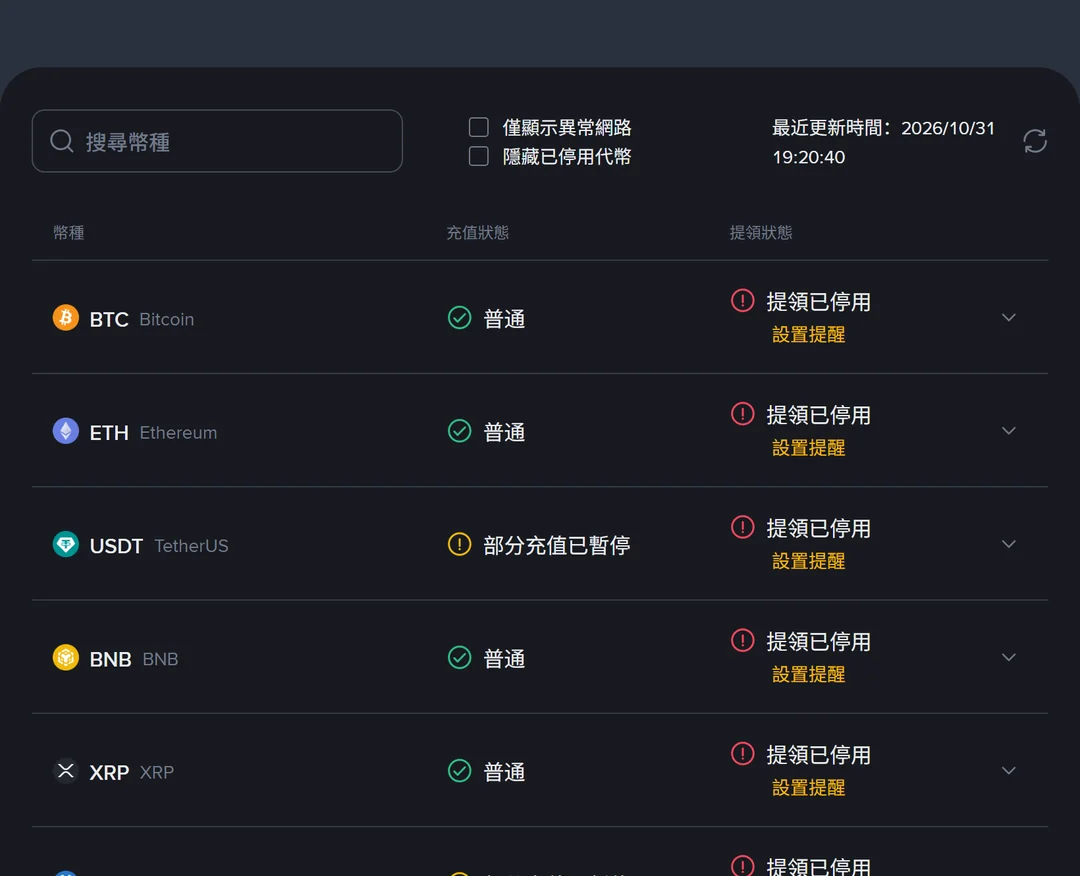Click the TetherUS name text

(x=191, y=546)
